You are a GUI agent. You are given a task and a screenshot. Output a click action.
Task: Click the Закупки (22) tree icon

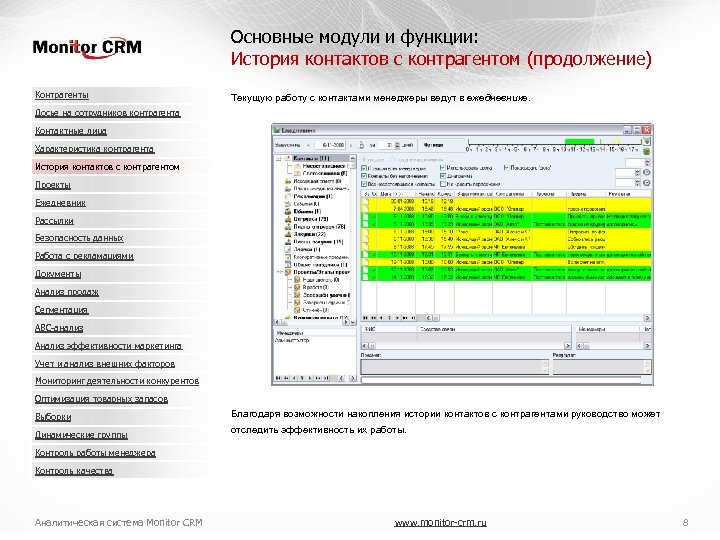point(288,234)
